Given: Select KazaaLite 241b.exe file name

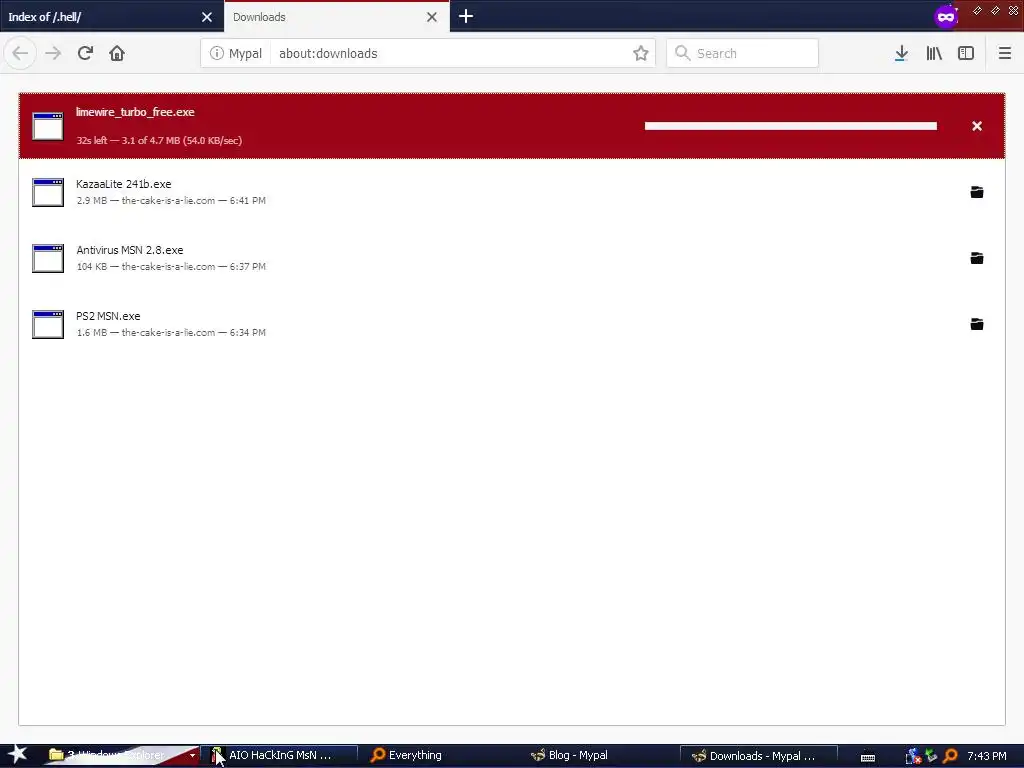Looking at the screenshot, I should (123, 184).
